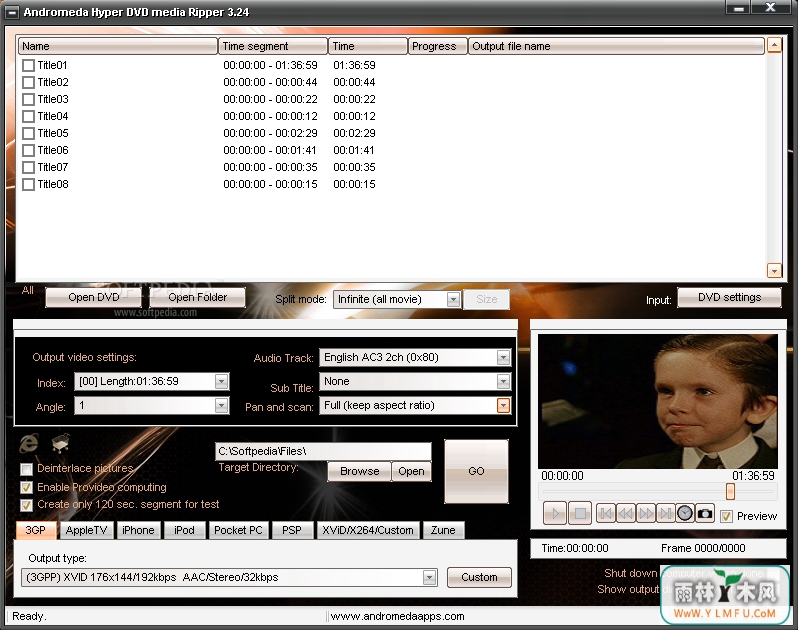Expand the Output type dropdown
This screenshot has height=630, width=798.
[429, 578]
